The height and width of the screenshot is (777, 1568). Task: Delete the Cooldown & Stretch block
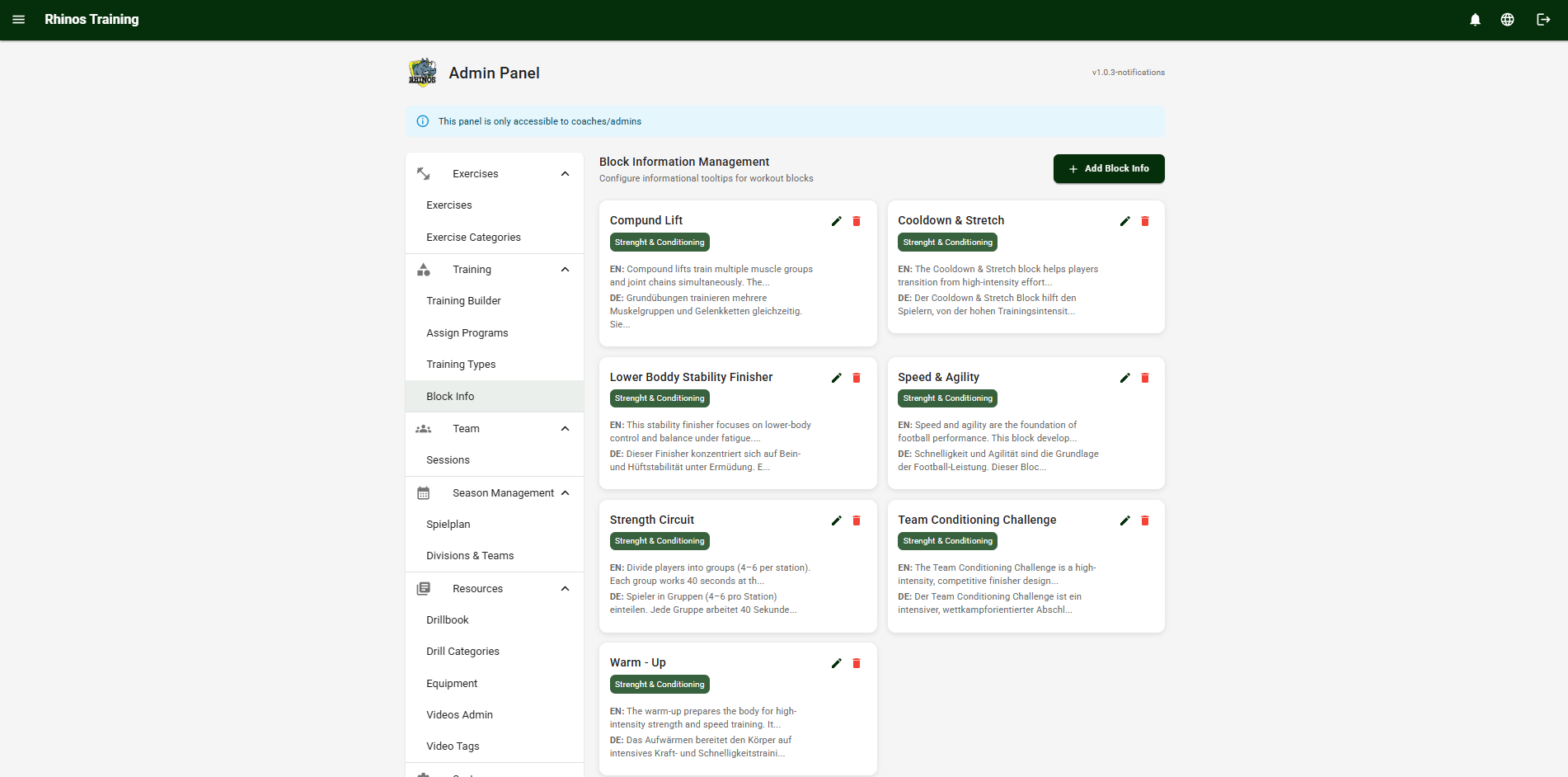click(x=1145, y=221)
